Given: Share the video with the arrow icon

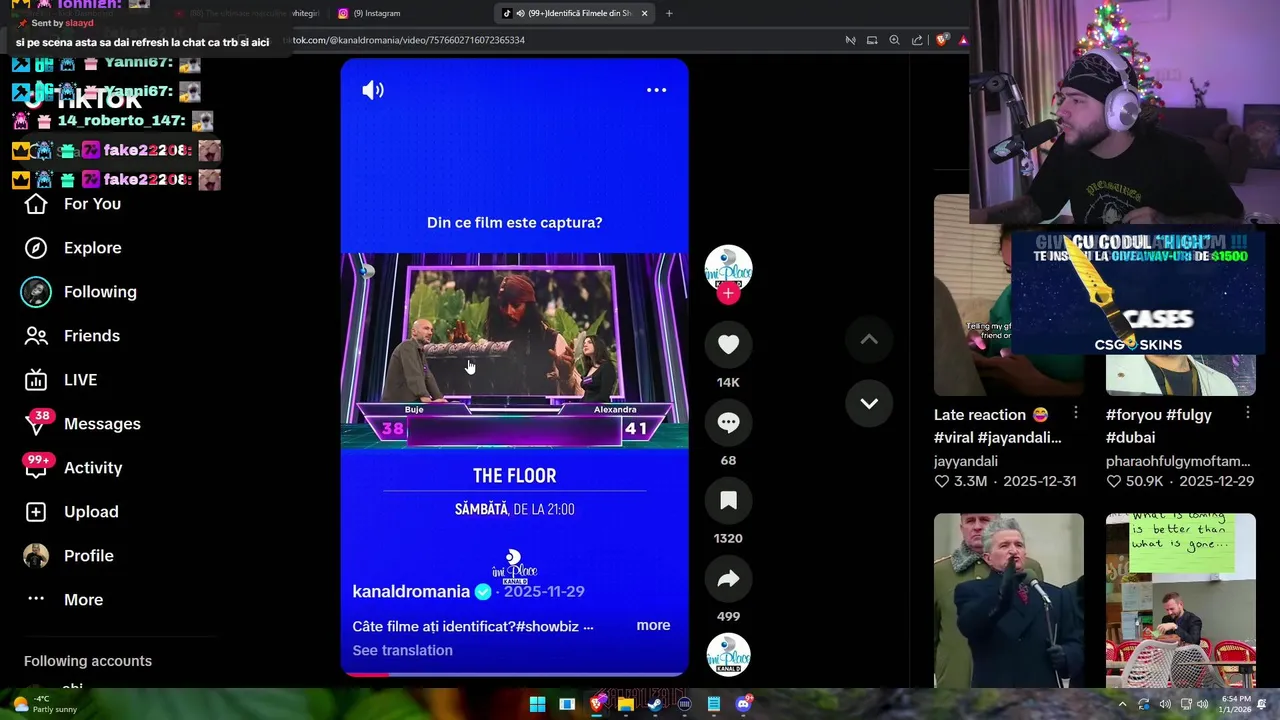Looking at the screenshot, I should pos(728,578).
